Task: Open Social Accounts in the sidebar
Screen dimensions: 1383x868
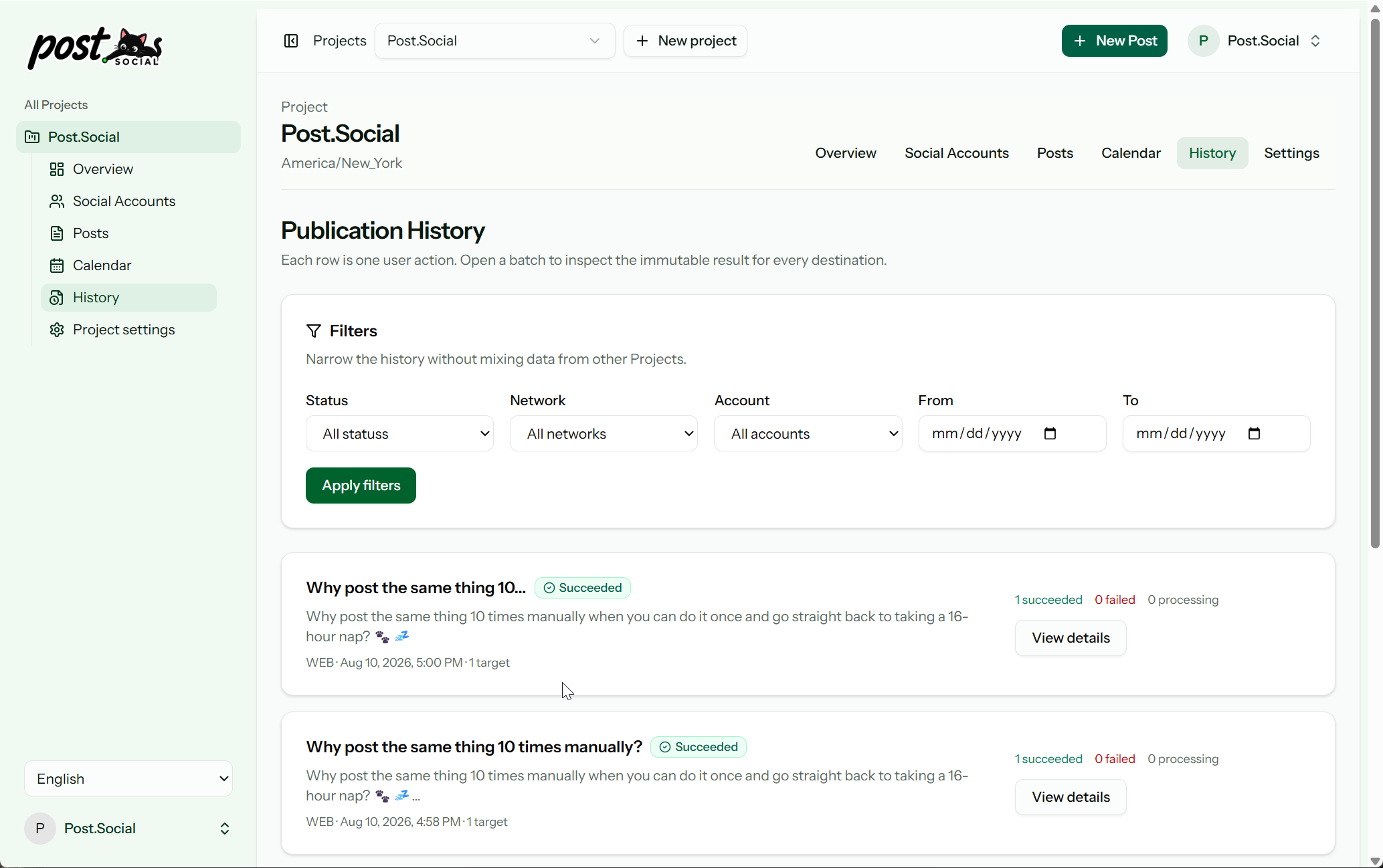Action: (x=128, y=201)
